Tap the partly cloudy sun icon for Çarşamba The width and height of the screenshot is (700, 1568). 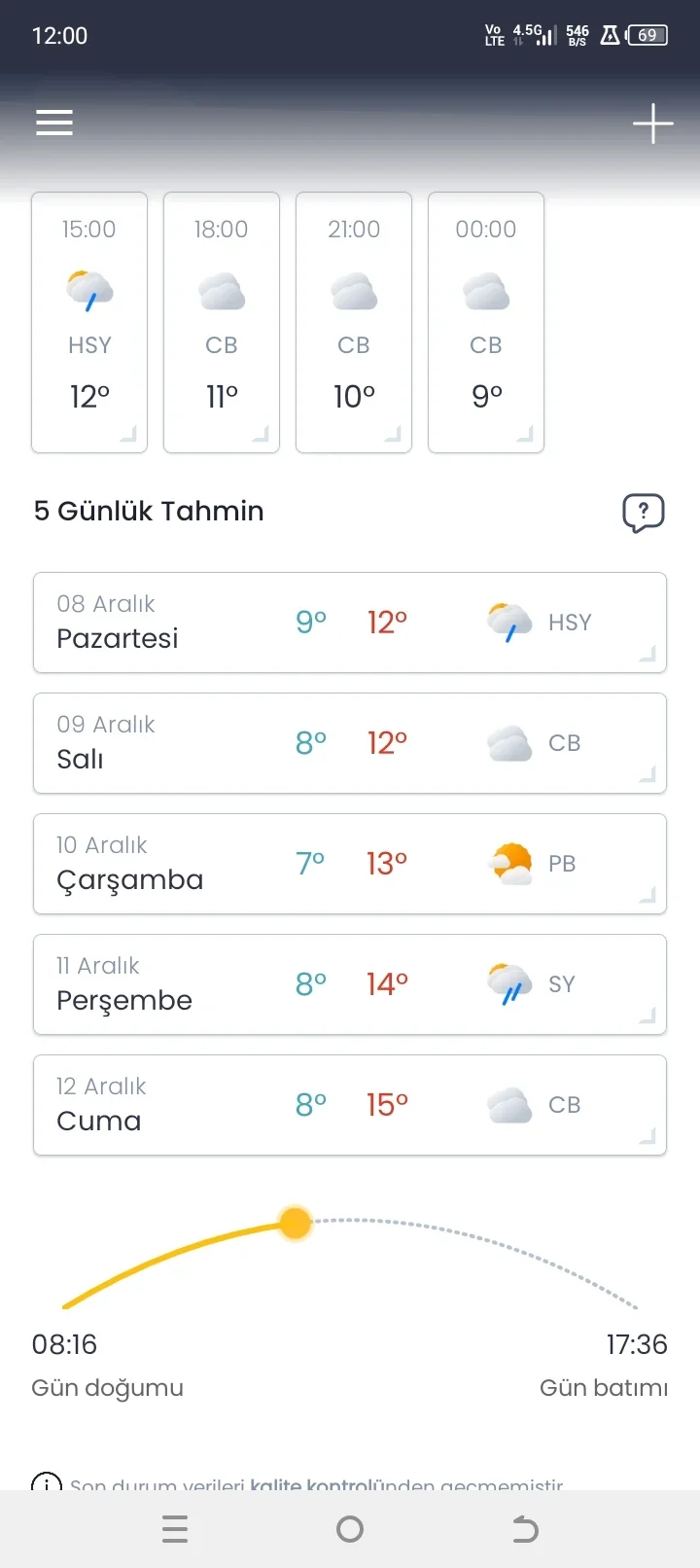coord(510,864)
